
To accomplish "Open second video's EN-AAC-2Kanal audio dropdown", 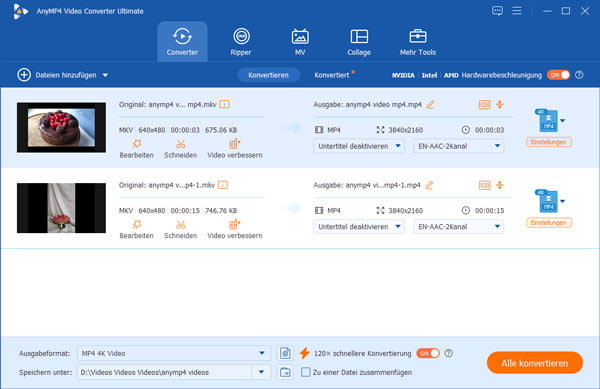I will [x=458, y=227].
